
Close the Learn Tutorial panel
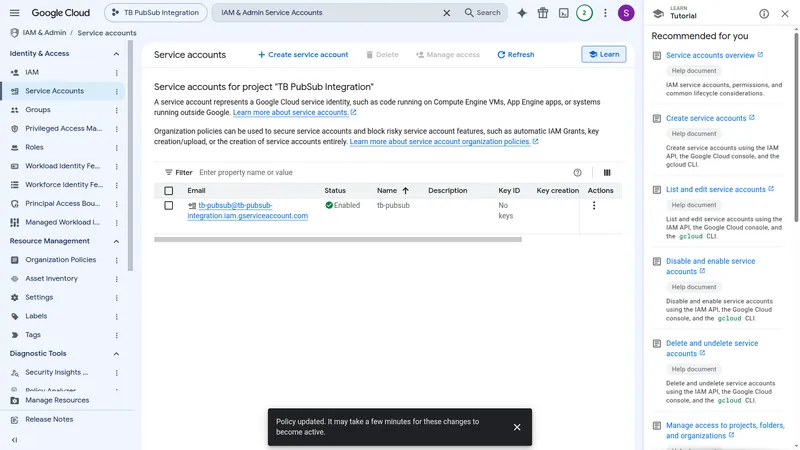785,14
